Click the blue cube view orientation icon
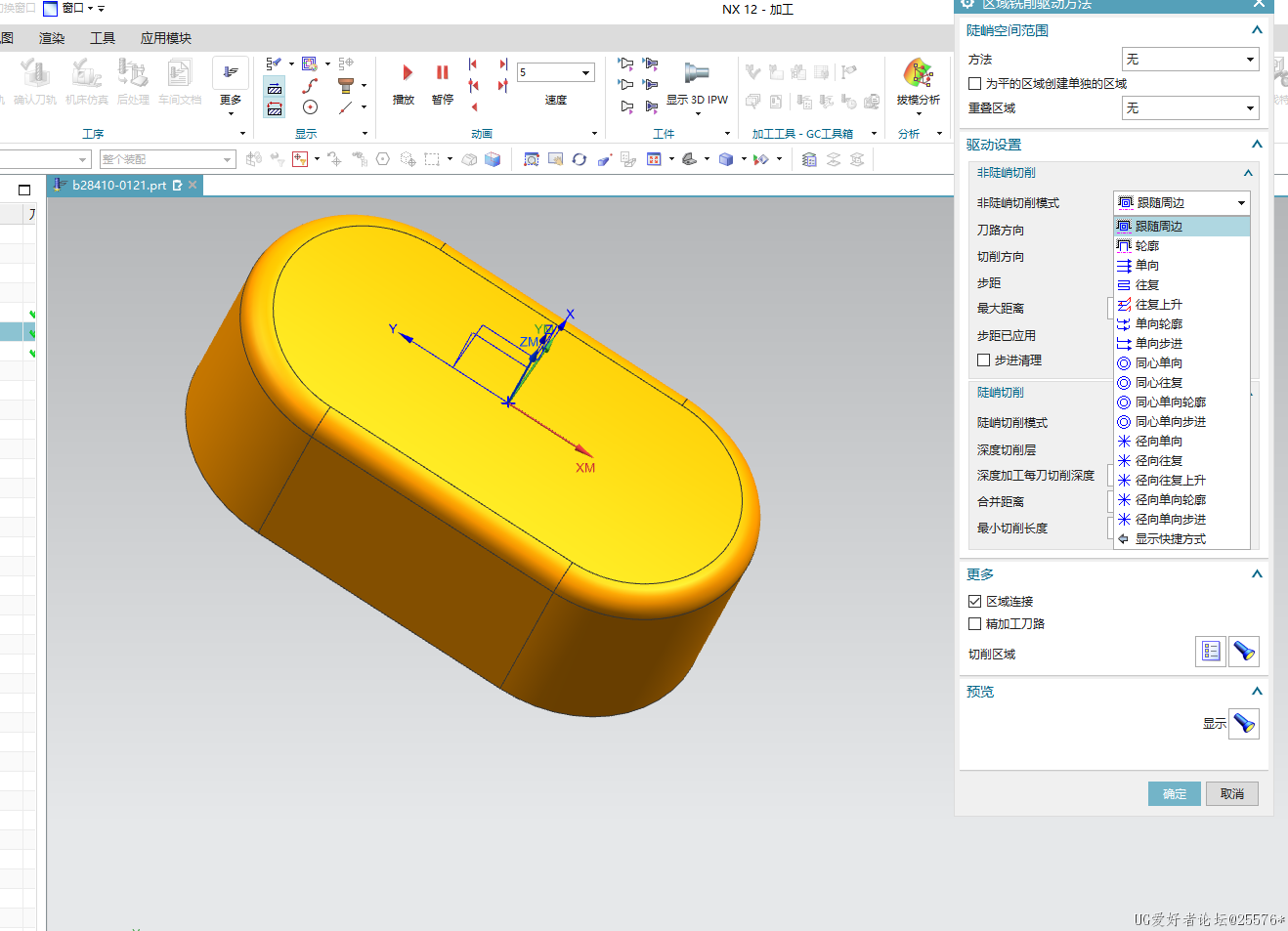This screenshot has height=931, width=1288. click(726, 159)
